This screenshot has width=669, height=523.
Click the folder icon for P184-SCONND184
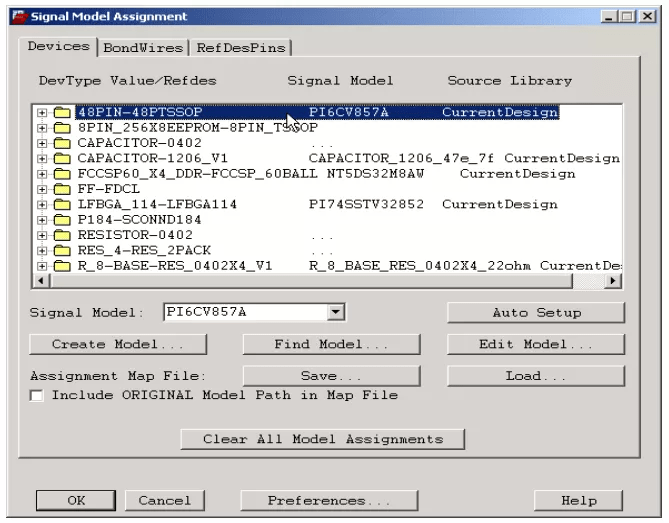pyautogui.click(x=62, y=220)
